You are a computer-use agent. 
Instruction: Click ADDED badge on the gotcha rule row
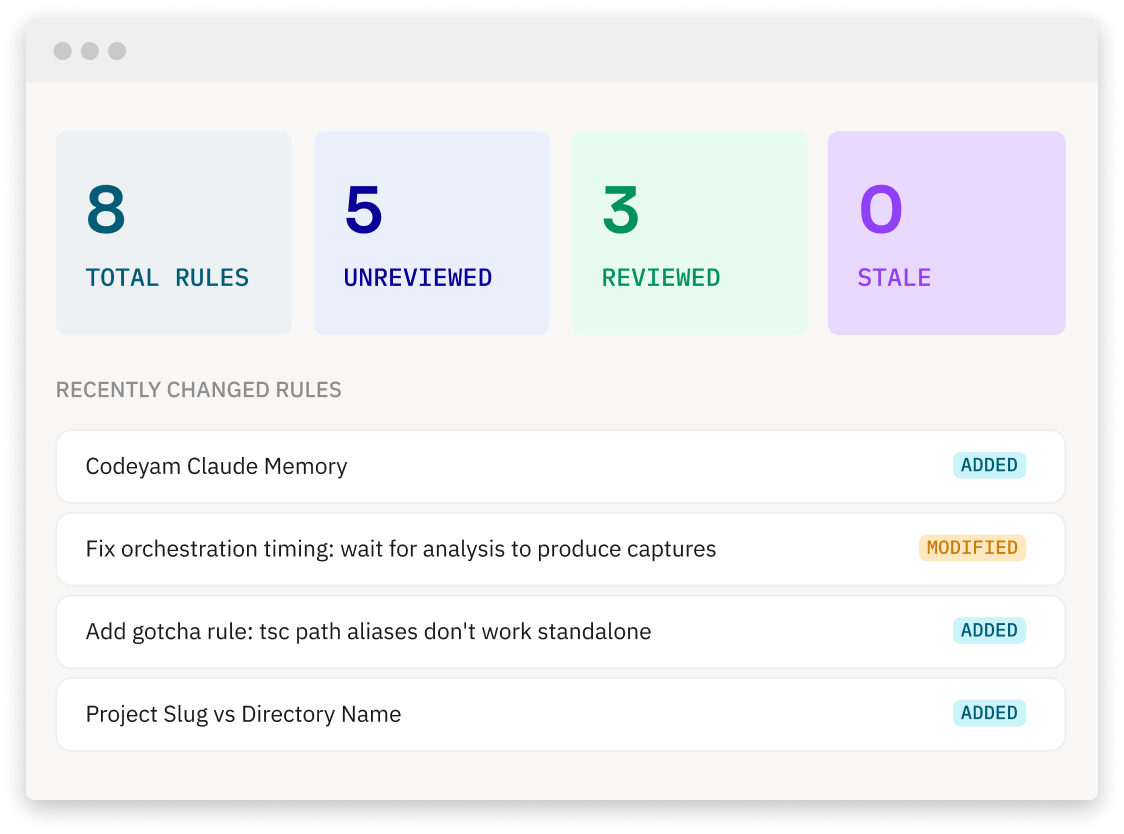click(989, 631)
